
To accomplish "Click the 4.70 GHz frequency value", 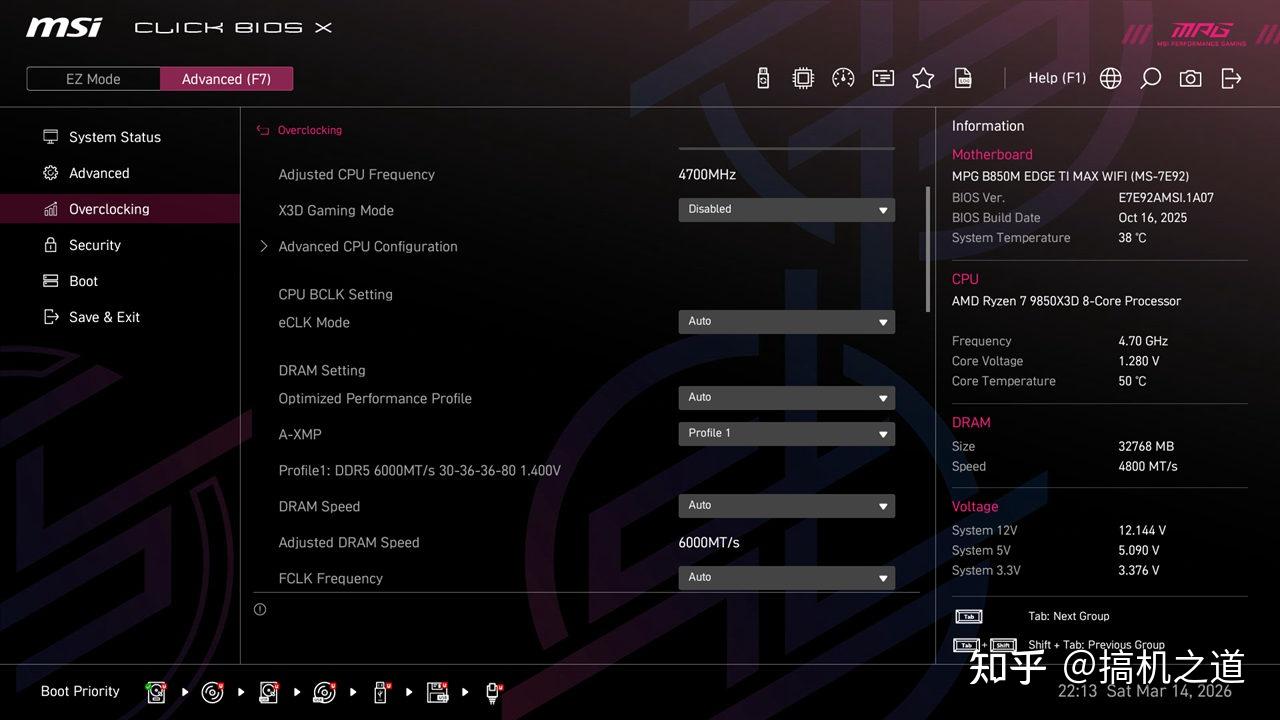I will tap(1143, 341).
